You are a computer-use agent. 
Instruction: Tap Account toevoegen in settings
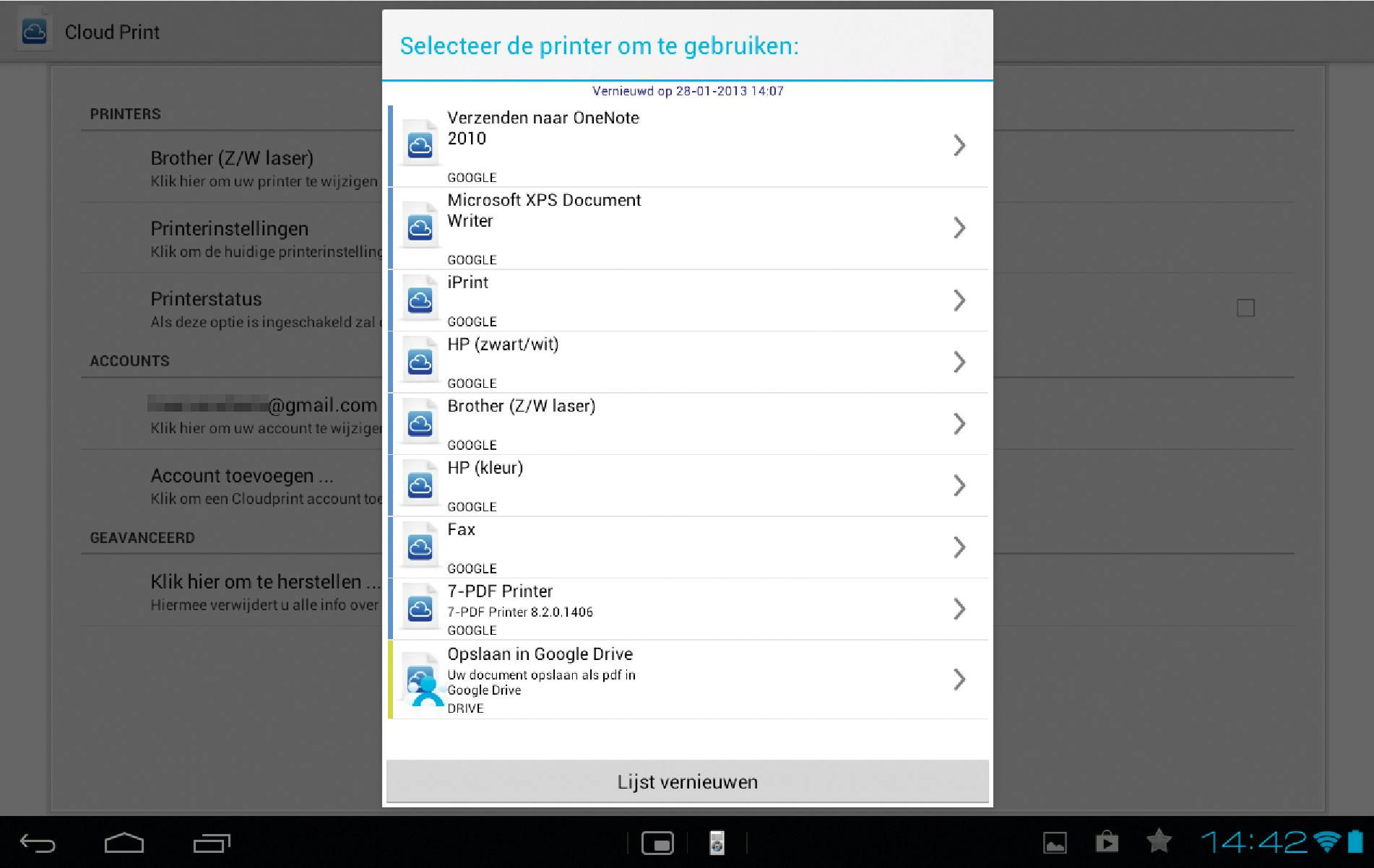(231, 485)
